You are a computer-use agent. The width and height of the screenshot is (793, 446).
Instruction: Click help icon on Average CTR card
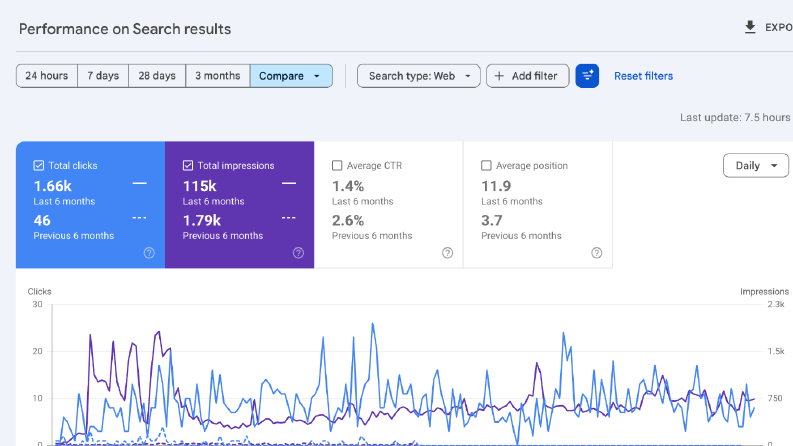(448, 253)
